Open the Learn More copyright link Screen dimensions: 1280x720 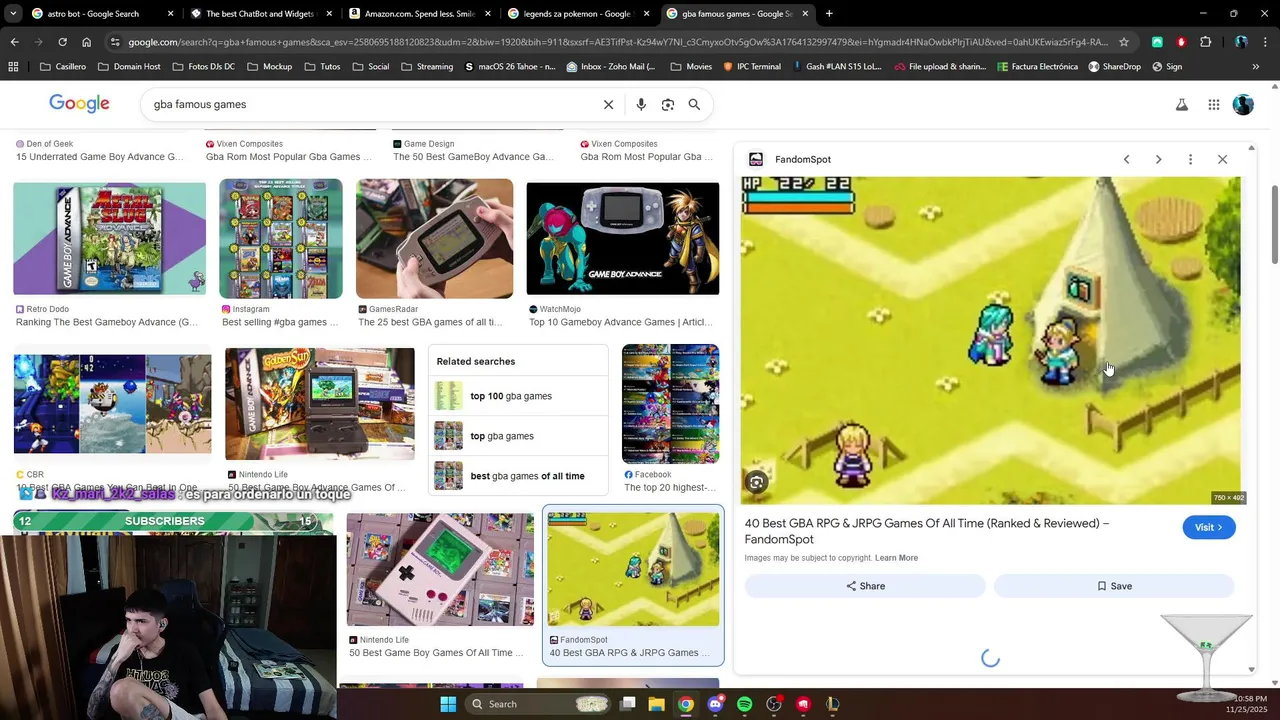(x=896, y=558)
